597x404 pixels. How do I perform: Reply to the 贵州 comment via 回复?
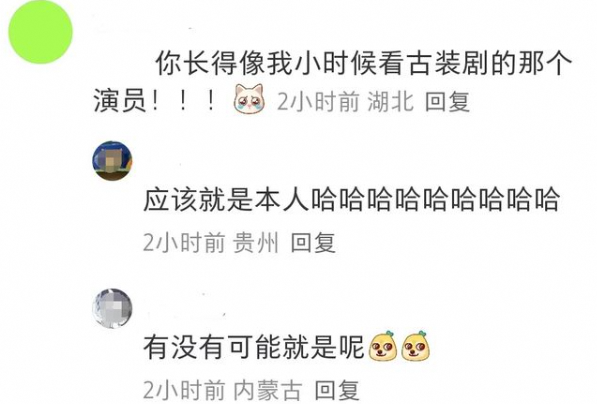(313, 243)
